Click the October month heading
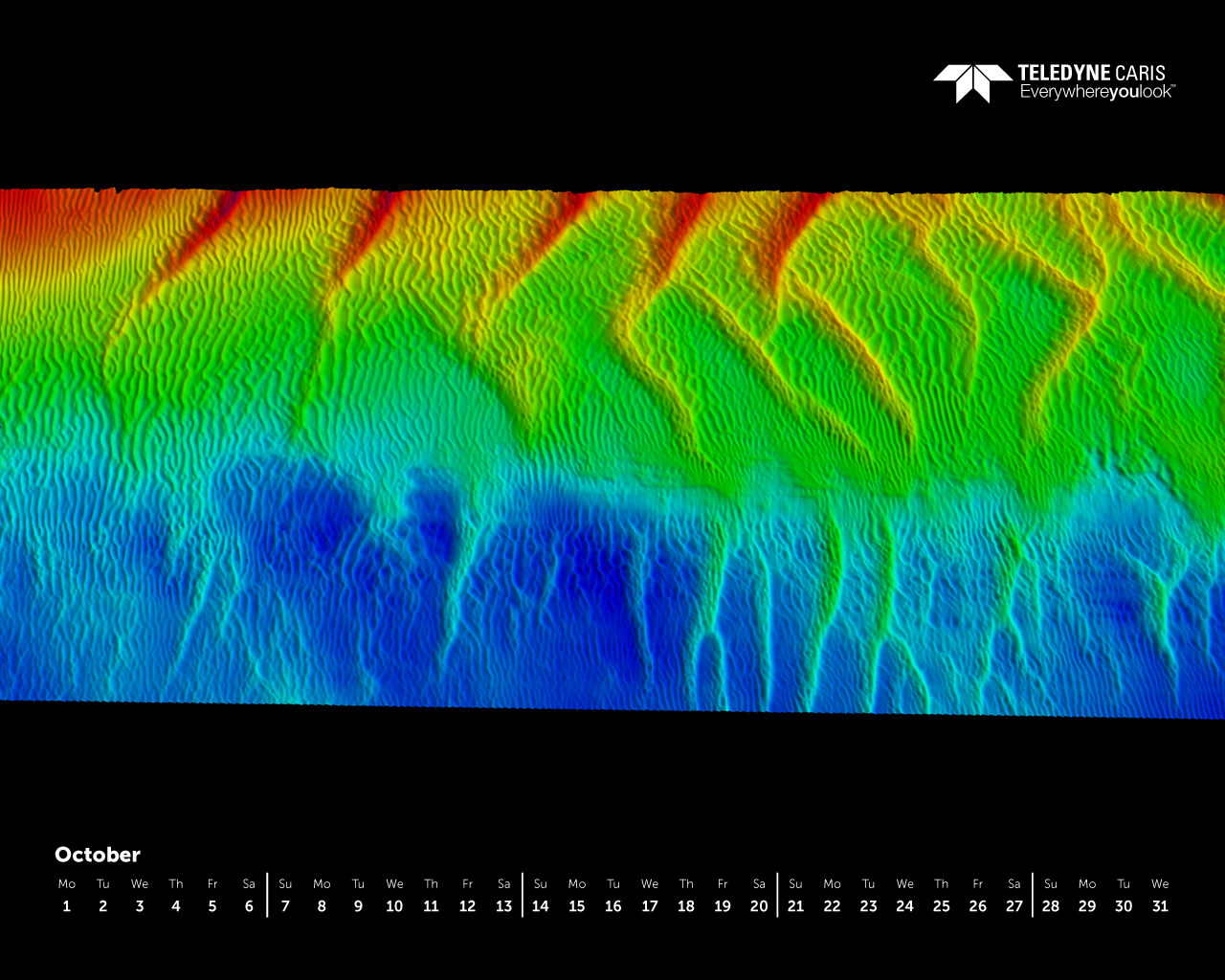The height and width of the screenshot is (980, 1225). [98, 855]
